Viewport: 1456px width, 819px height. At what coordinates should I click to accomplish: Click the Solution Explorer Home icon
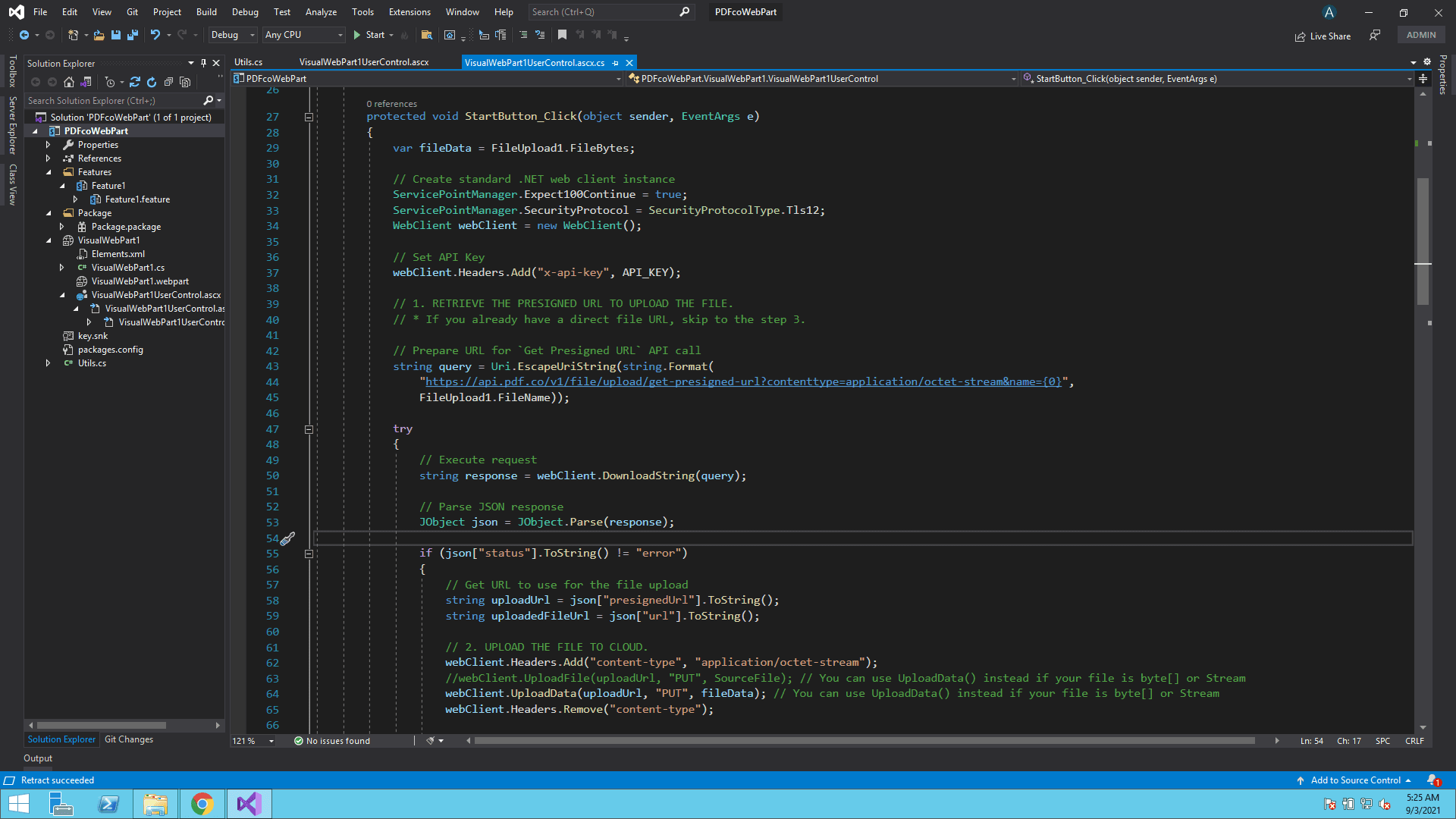click(x=69, y=82)
